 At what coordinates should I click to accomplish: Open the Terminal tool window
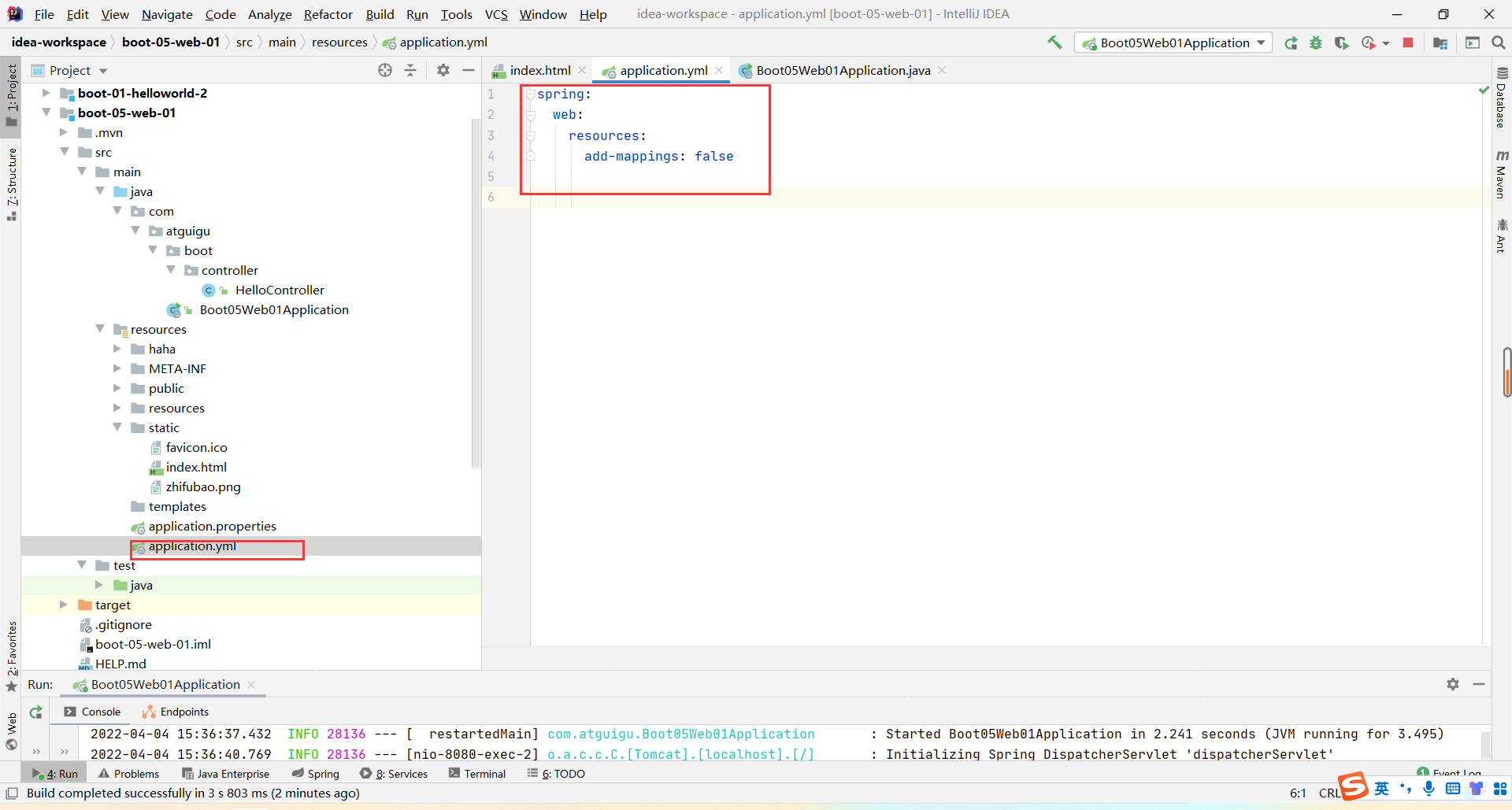tap(477, 774)
